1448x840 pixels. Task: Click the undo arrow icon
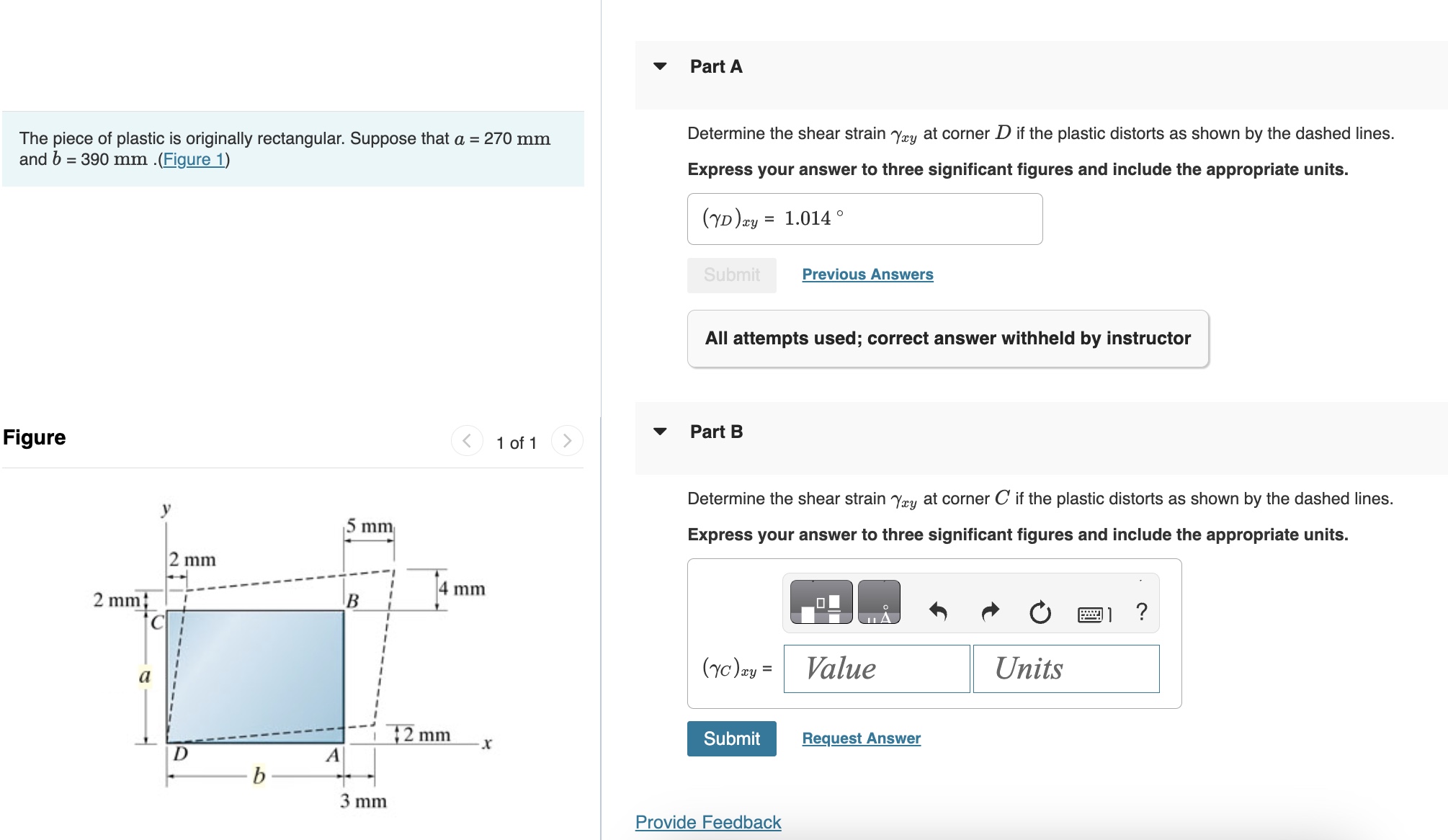click(x=937, y=612)
